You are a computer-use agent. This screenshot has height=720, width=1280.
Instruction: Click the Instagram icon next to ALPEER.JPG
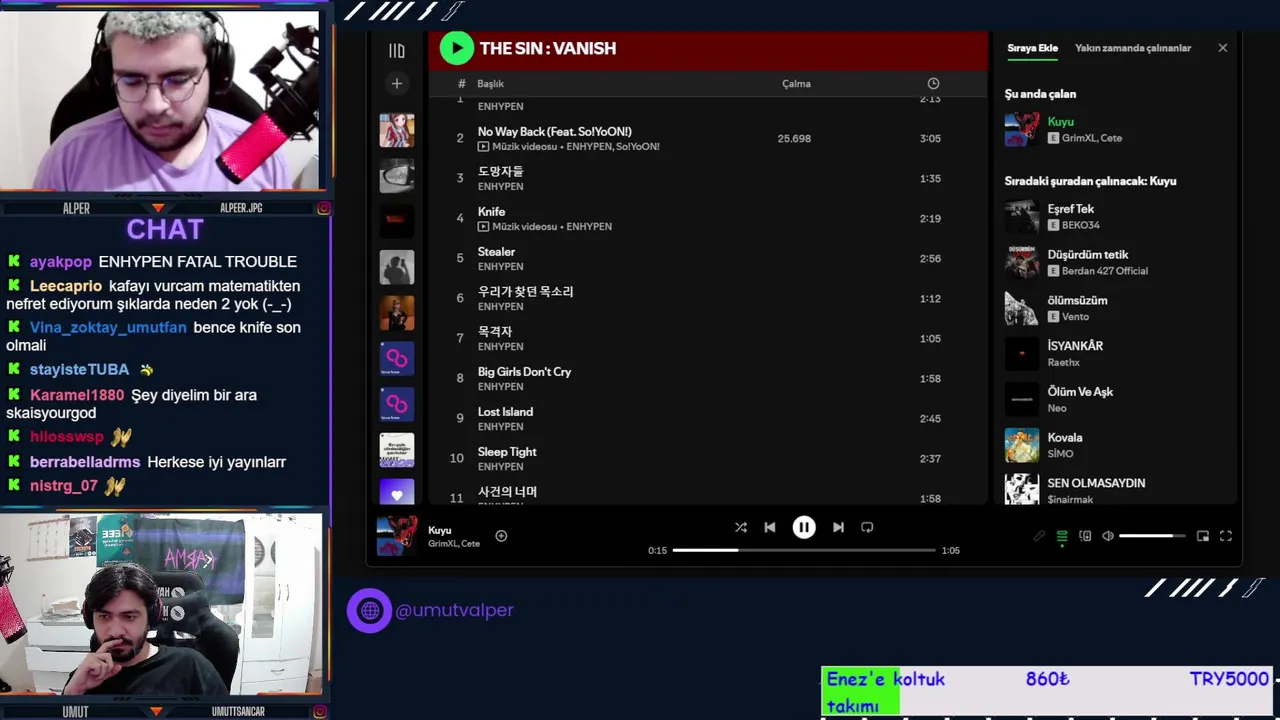coord(324,208)
